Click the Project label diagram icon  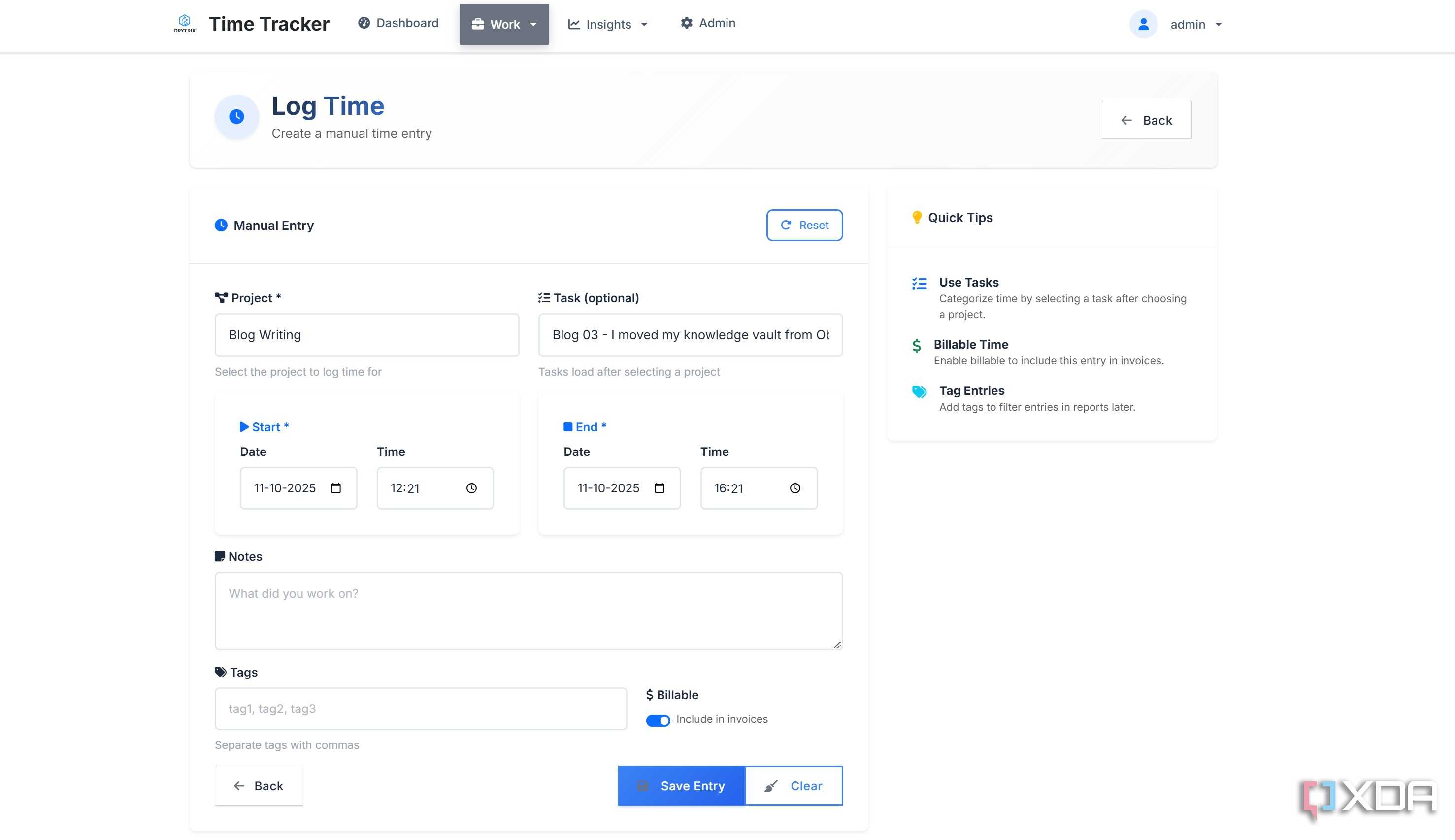(221, 298)
